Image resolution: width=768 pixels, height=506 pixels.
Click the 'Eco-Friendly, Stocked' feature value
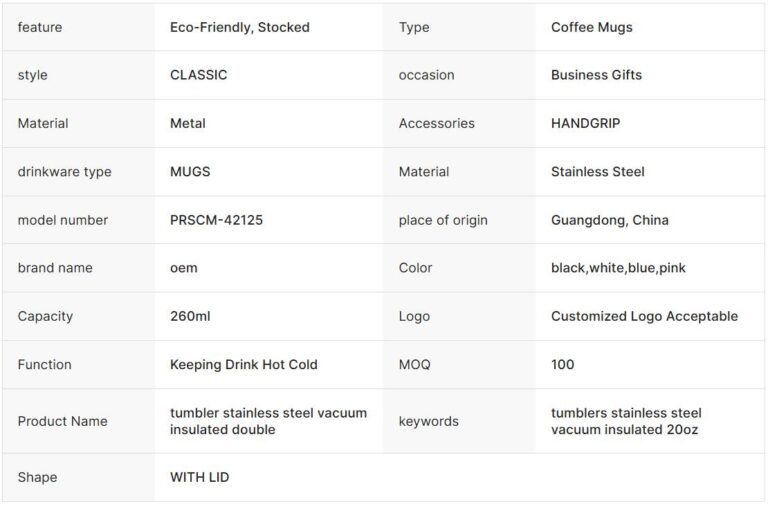(240, 27)
